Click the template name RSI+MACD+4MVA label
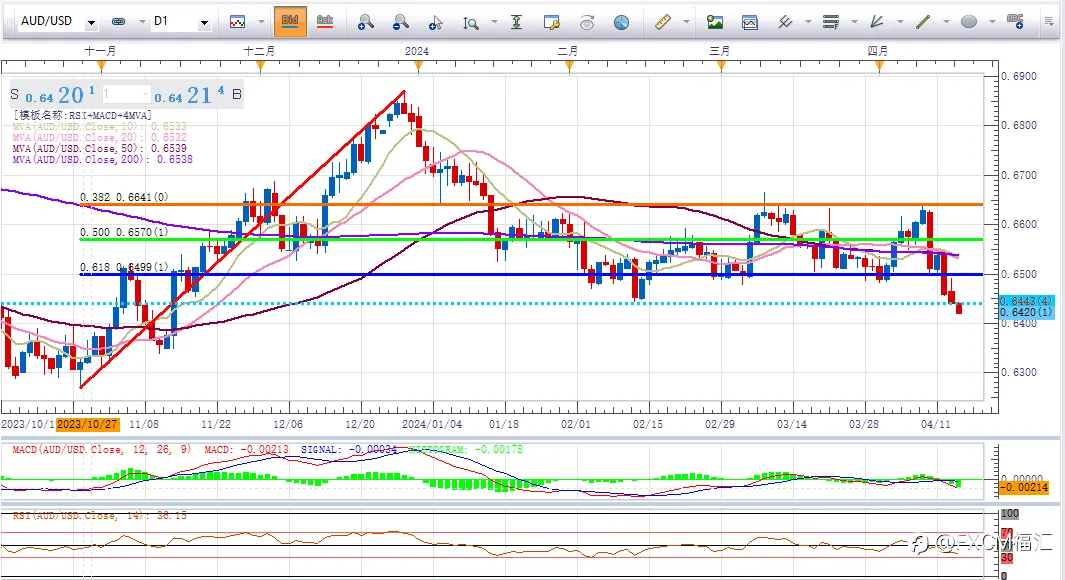This screenshot has height=580, width=1065. click(82, 115)
